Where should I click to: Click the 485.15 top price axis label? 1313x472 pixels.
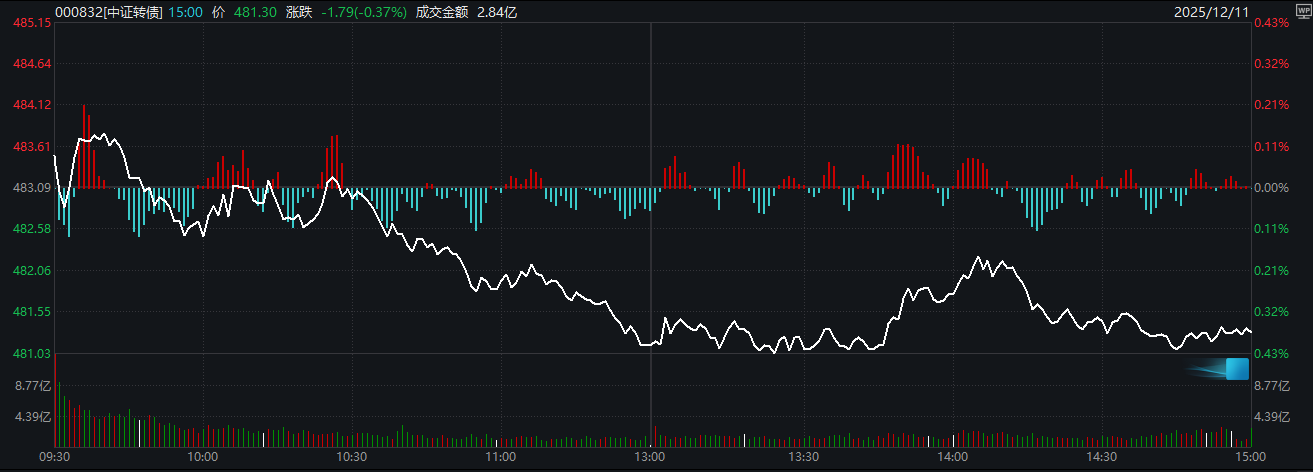[x=32, y=22]
